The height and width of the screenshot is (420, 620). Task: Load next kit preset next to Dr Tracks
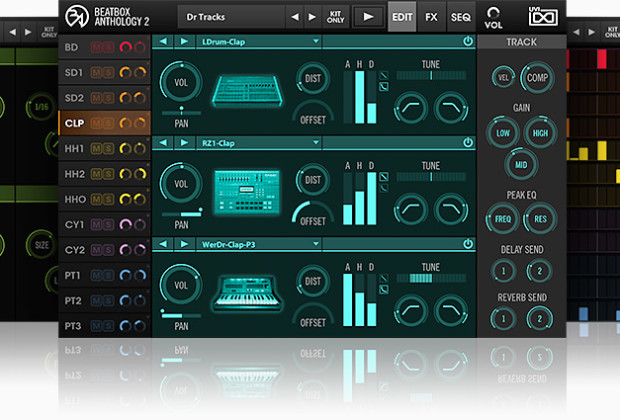(x=312, y=17)
